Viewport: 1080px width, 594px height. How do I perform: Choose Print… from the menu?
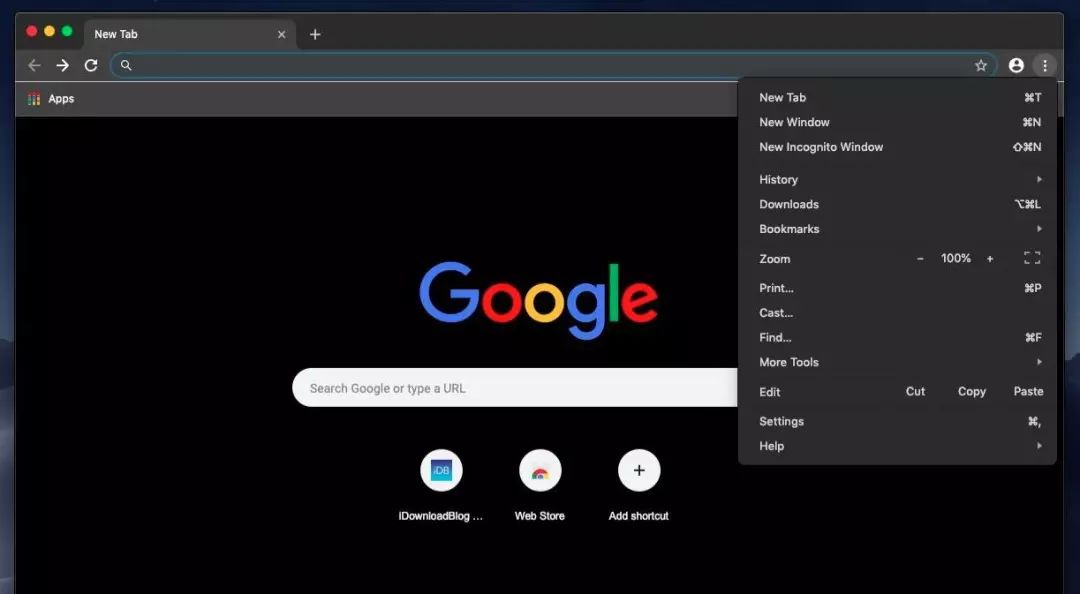[897, 288]
